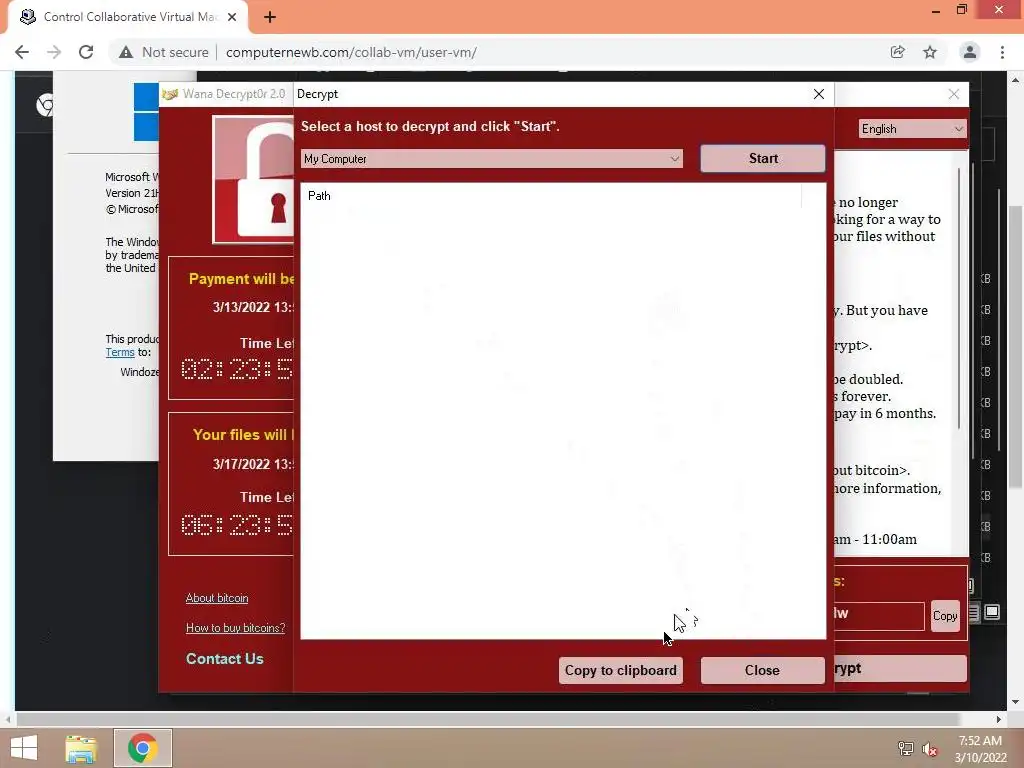Reload the page
This screenshot has height=768, width=1024.
tap(86, 52)
